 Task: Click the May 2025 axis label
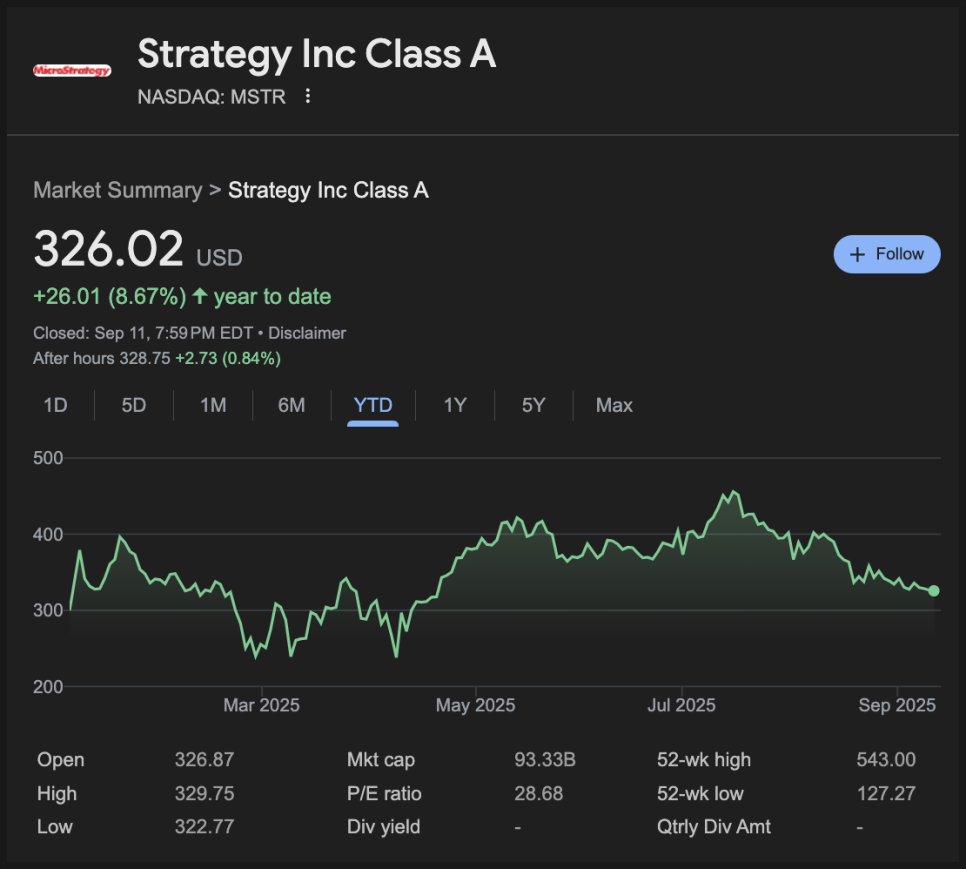coord(475,705)
